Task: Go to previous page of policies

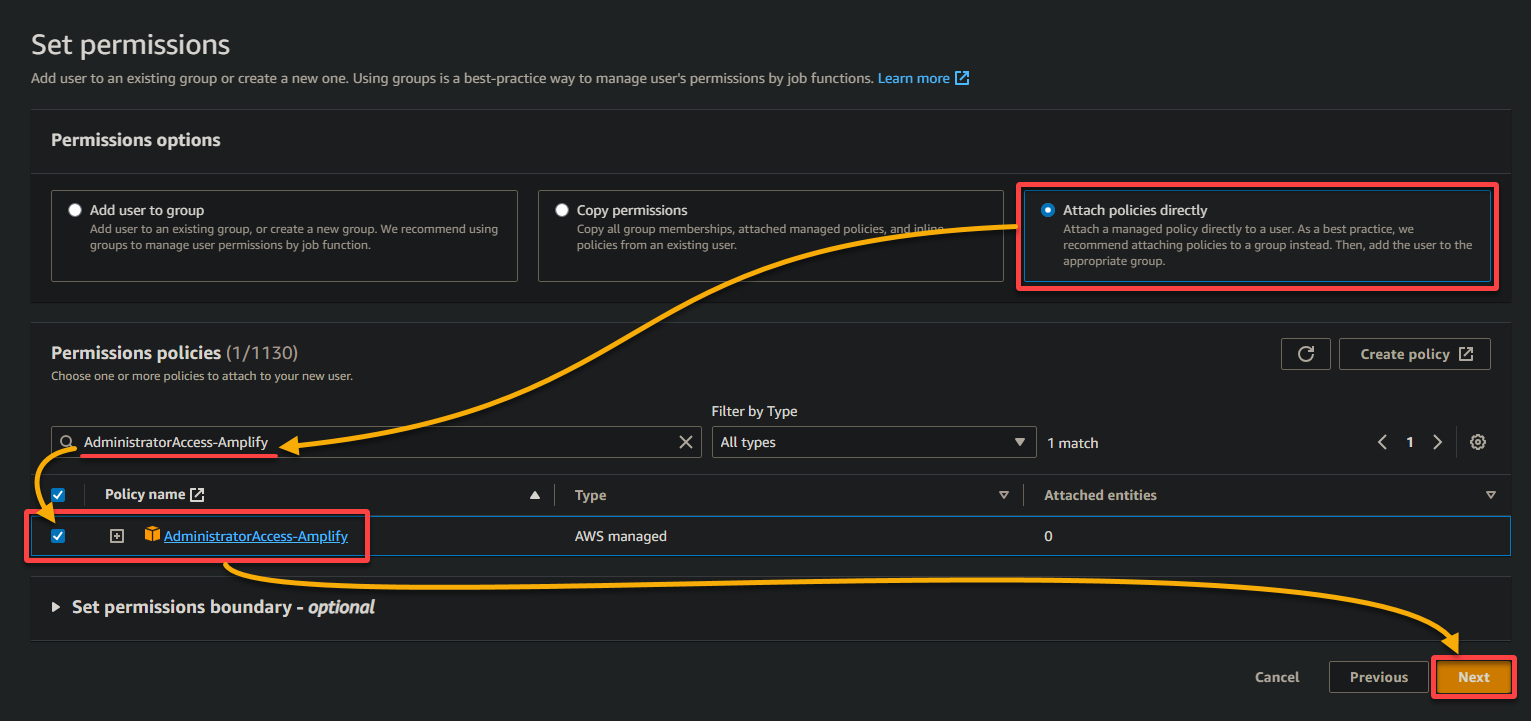Action: [1382, 442]
